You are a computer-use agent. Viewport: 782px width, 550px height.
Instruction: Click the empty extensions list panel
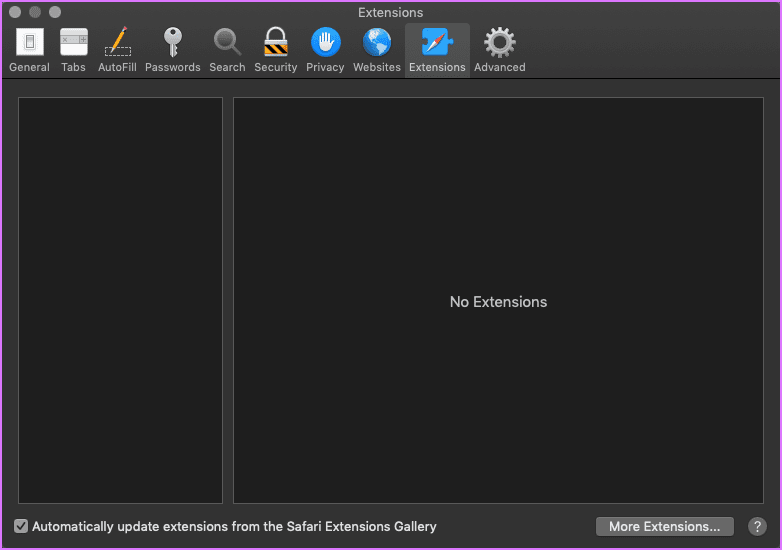point(120,300)
